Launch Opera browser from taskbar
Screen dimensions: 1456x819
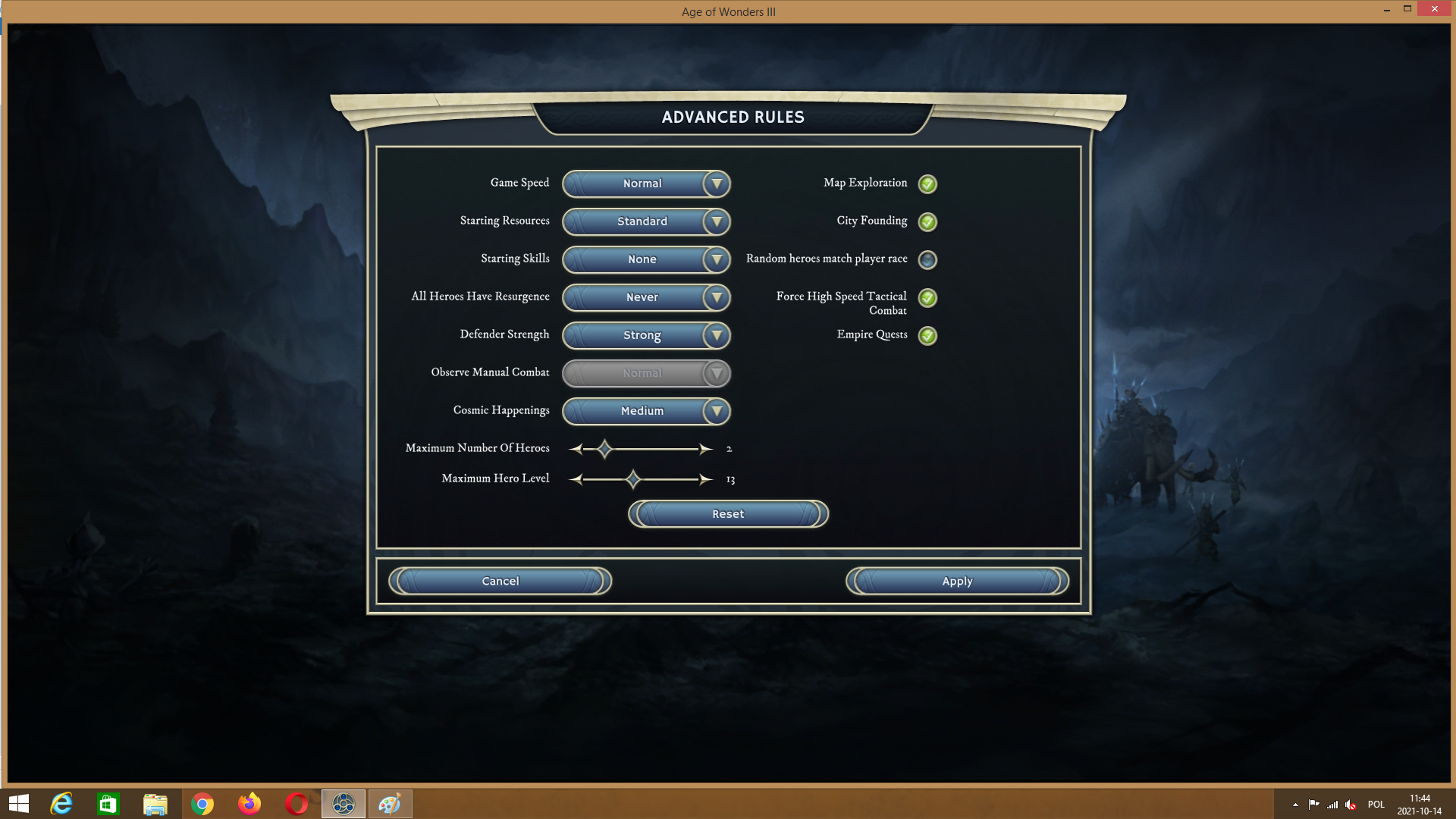pyautogui.click(x=297, y=804)
